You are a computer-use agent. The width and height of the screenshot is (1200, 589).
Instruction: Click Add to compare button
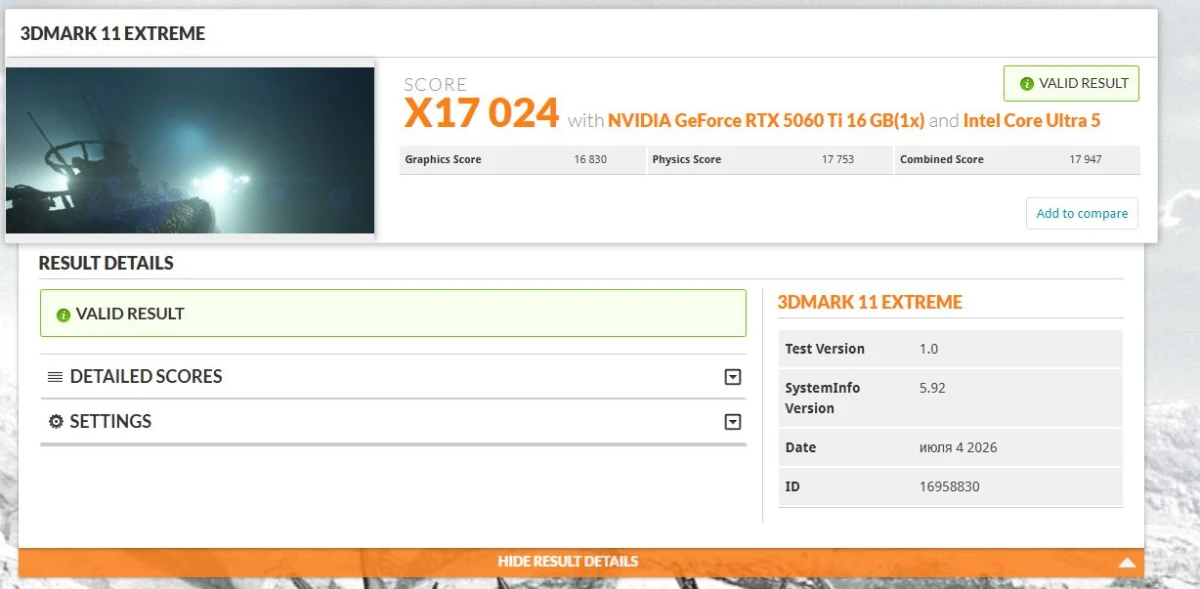point(1082,213)
